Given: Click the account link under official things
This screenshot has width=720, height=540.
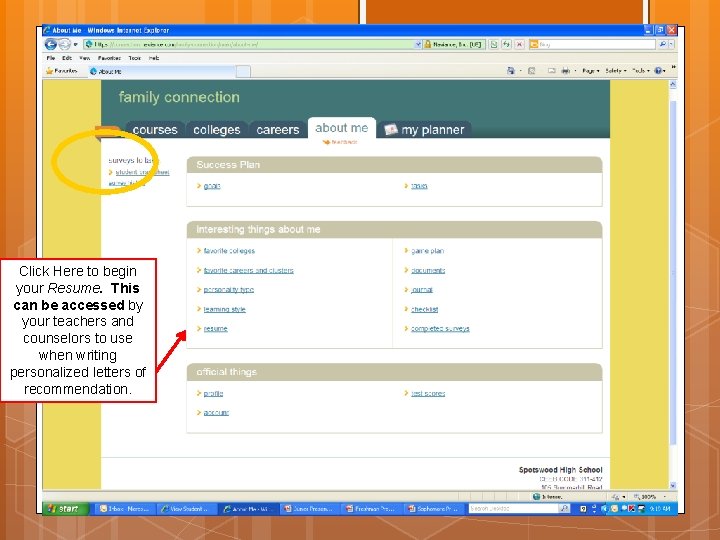Looking at the screenshot, I should [216, 413].
